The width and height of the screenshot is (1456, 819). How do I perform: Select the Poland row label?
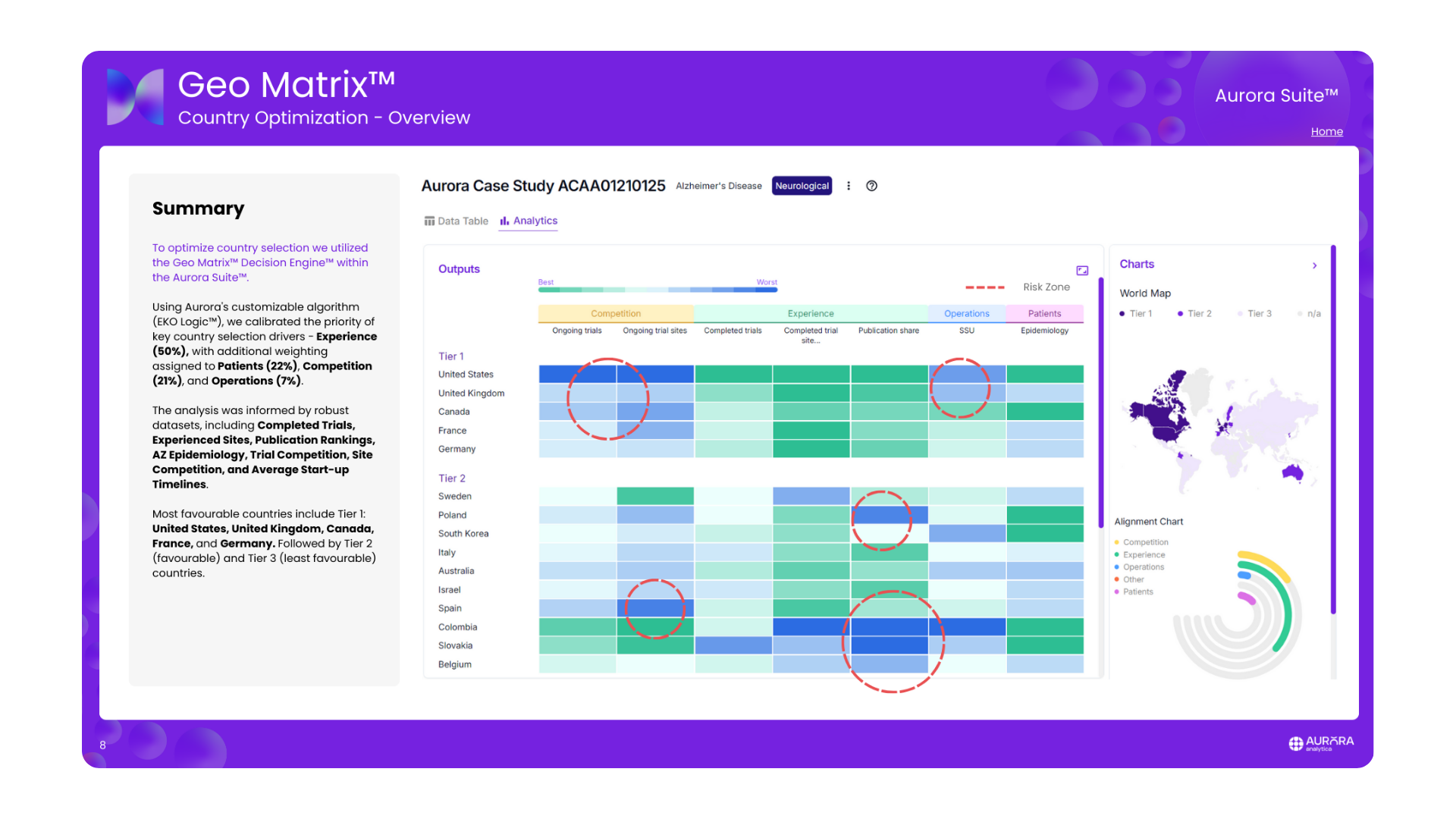coord(452,516)
